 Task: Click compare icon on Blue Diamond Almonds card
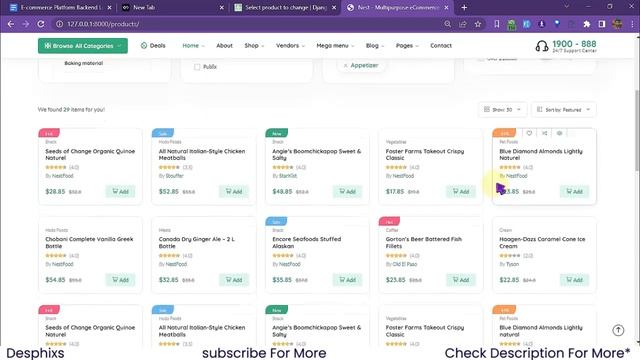(544, 133)
